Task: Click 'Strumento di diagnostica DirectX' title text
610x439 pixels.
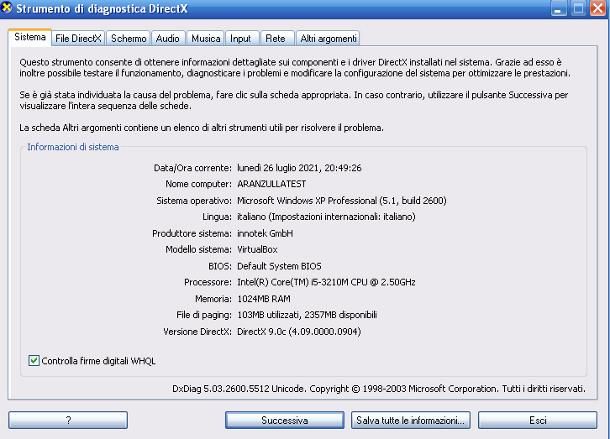Action: [102, 9]
